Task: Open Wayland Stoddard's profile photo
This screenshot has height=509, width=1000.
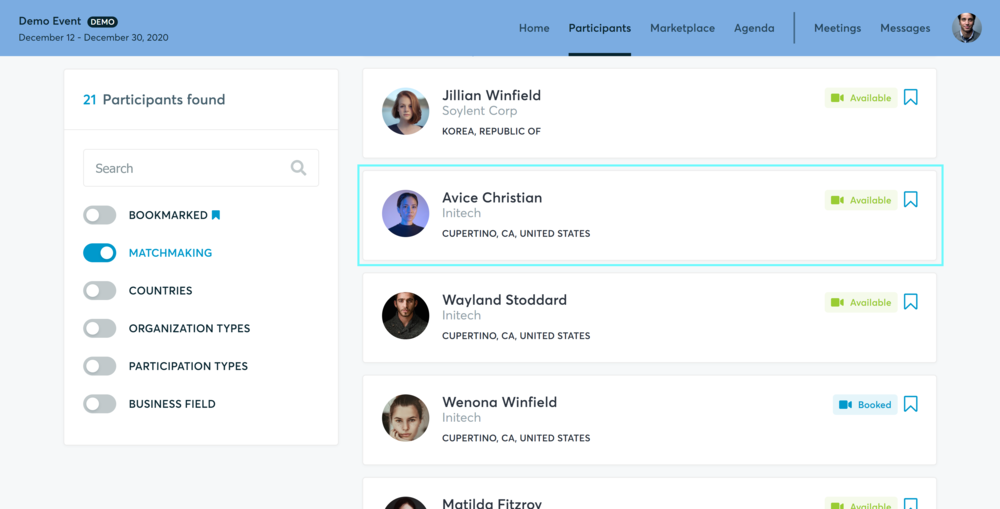Action: coord(406,315)
